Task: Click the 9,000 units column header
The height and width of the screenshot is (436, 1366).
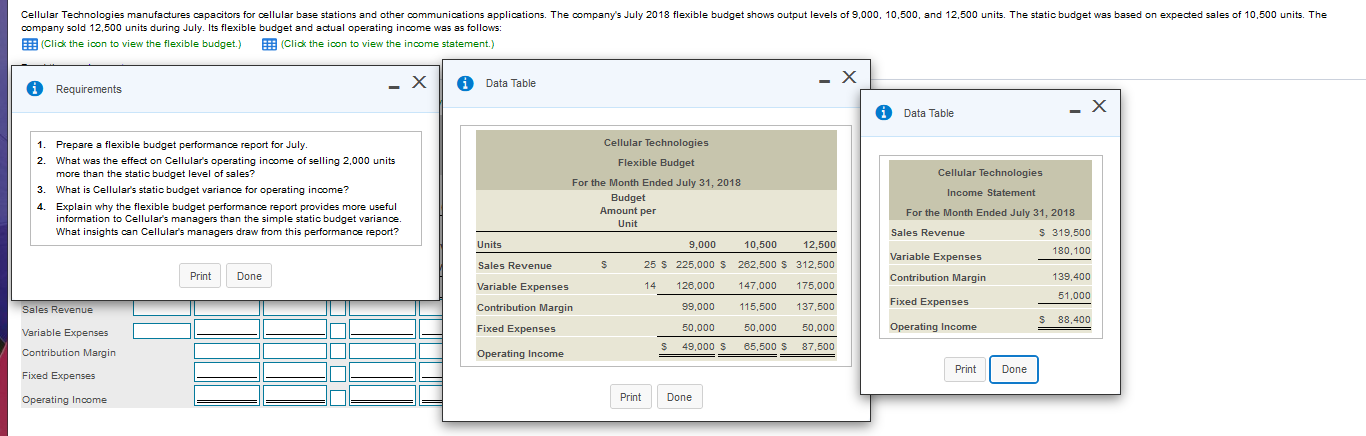Action: pyautogui.click(x=702, y=245)
